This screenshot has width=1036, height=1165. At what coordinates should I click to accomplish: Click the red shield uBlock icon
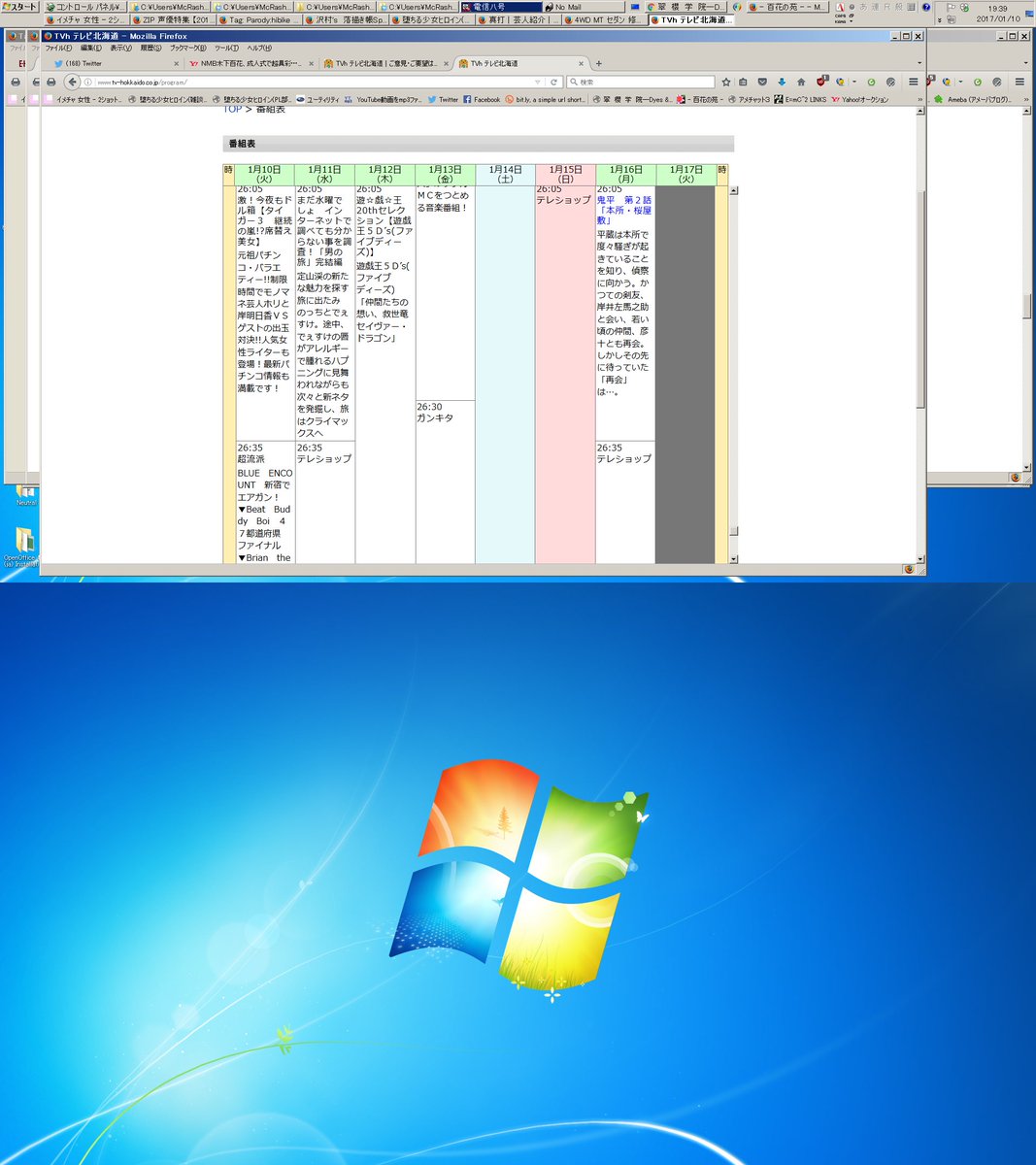tap(821, 82)
